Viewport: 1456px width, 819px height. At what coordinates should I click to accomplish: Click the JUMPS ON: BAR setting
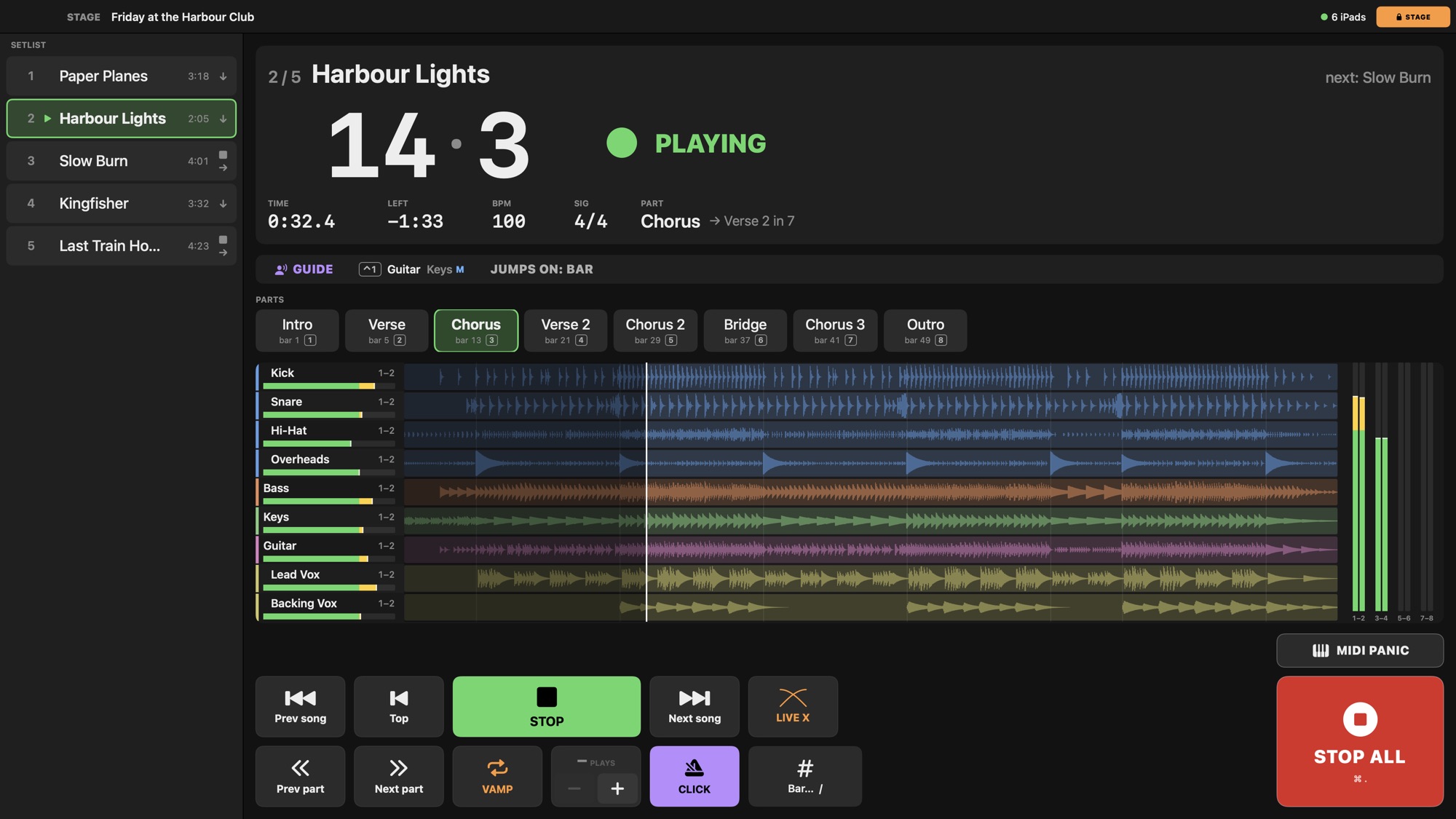point(541,269)
